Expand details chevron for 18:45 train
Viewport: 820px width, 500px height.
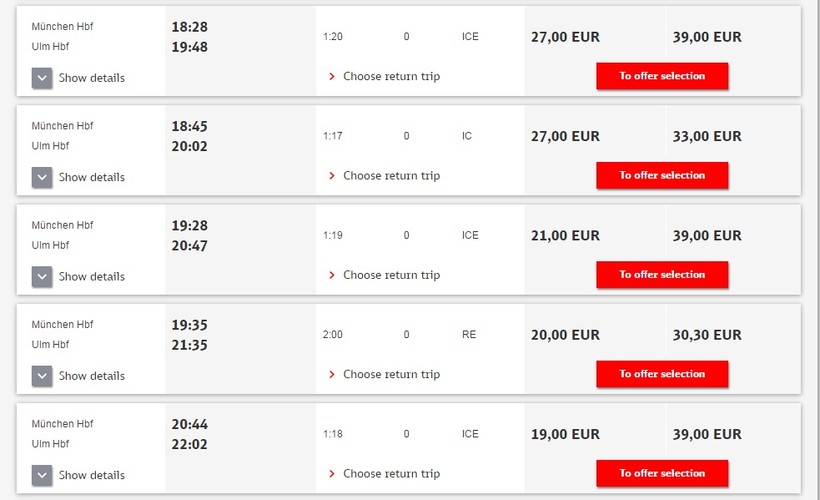tap(42, 177)
